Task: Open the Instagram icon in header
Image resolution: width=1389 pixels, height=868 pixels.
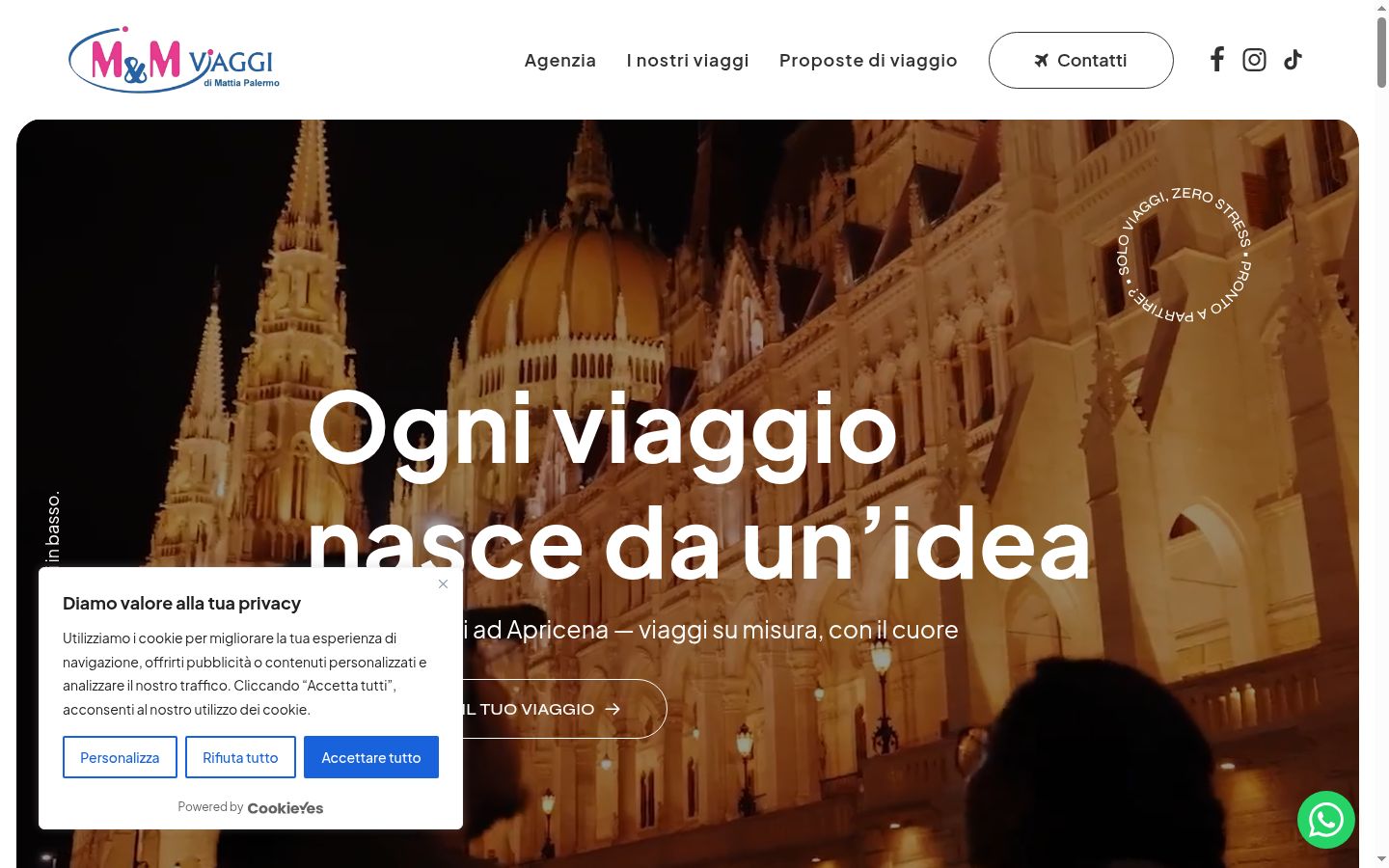Action: click(1254, 60)
